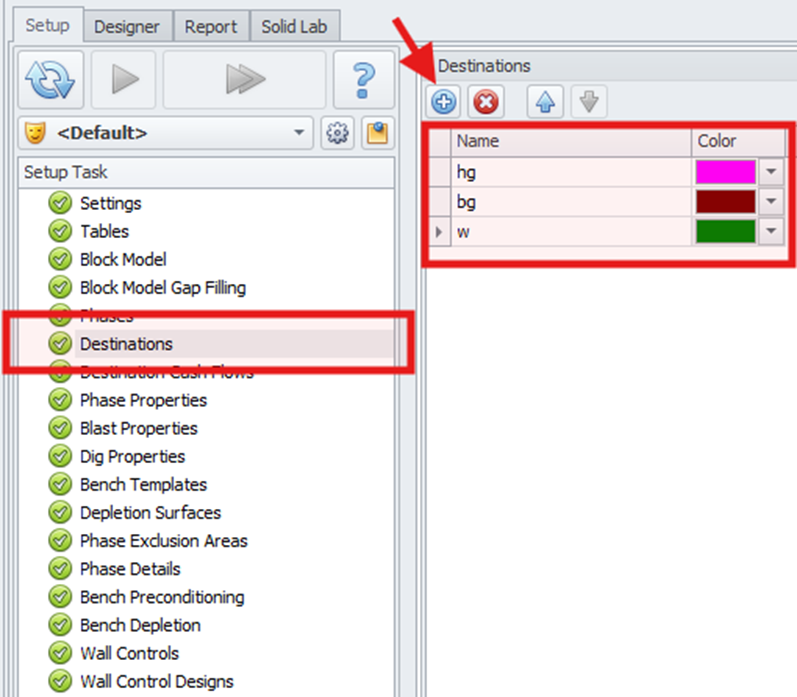Expand color dropdown for w row

point(771,232)
